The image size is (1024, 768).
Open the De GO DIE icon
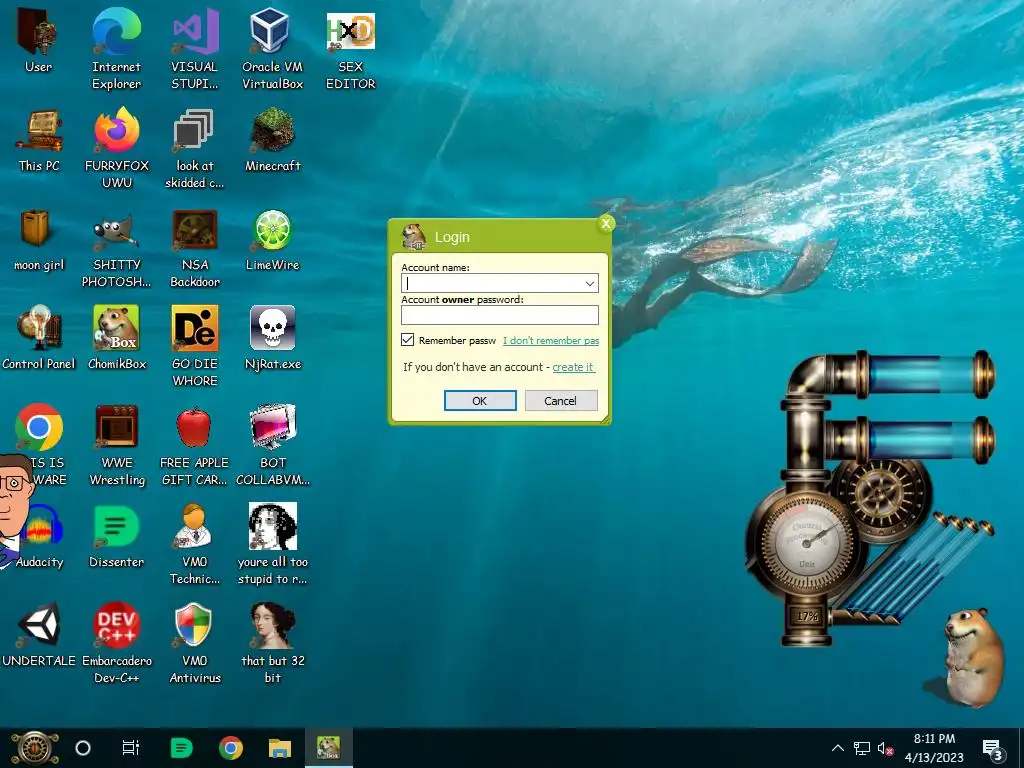click(x=195, y=346)
